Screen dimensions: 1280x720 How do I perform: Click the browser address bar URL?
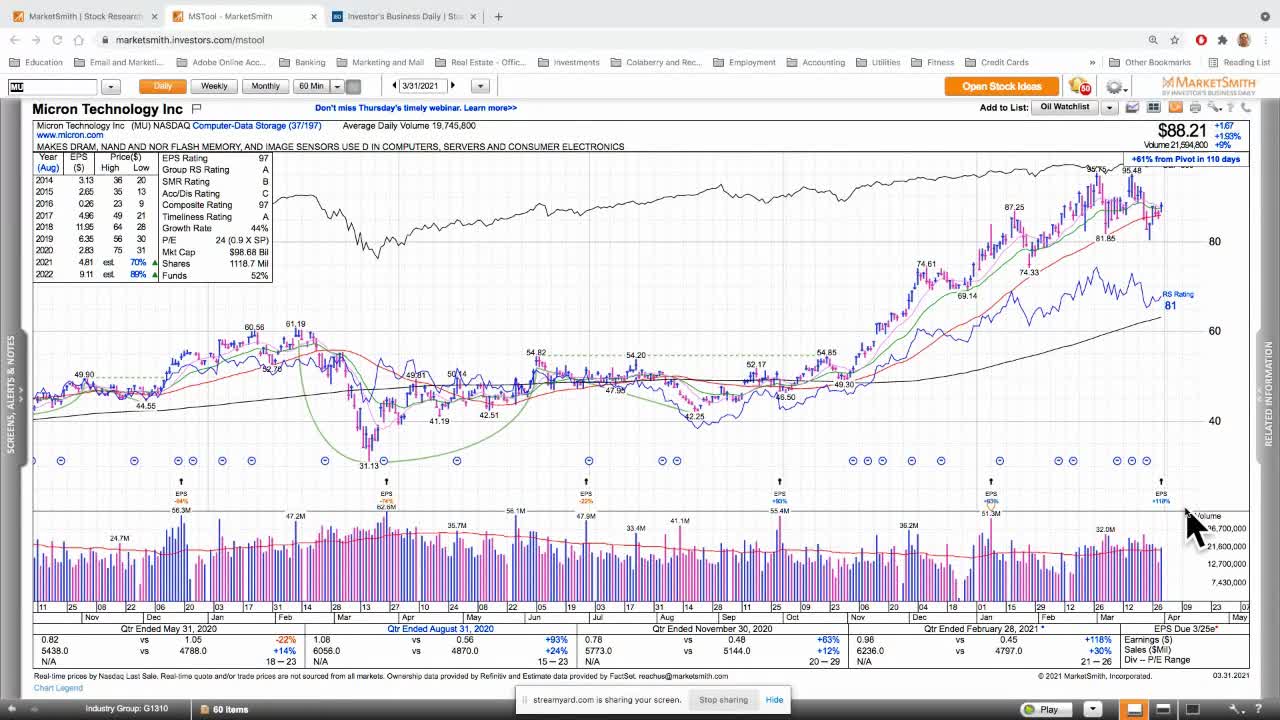[x=190, y=40]
